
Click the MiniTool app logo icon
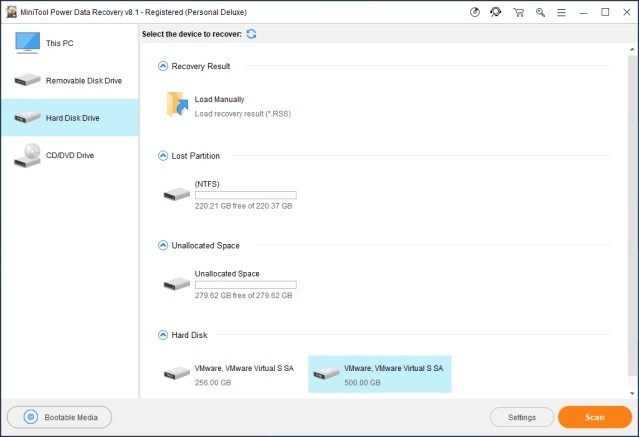(x=11, y=12)
